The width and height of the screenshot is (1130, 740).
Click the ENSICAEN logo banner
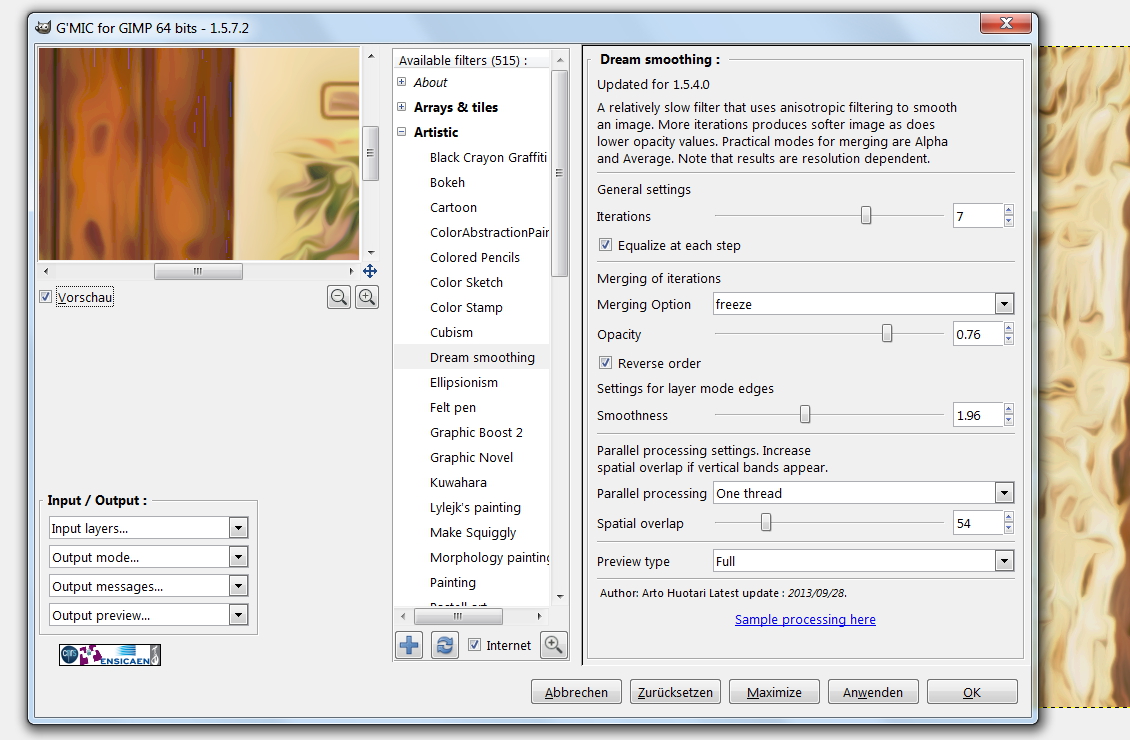(110, 655)
